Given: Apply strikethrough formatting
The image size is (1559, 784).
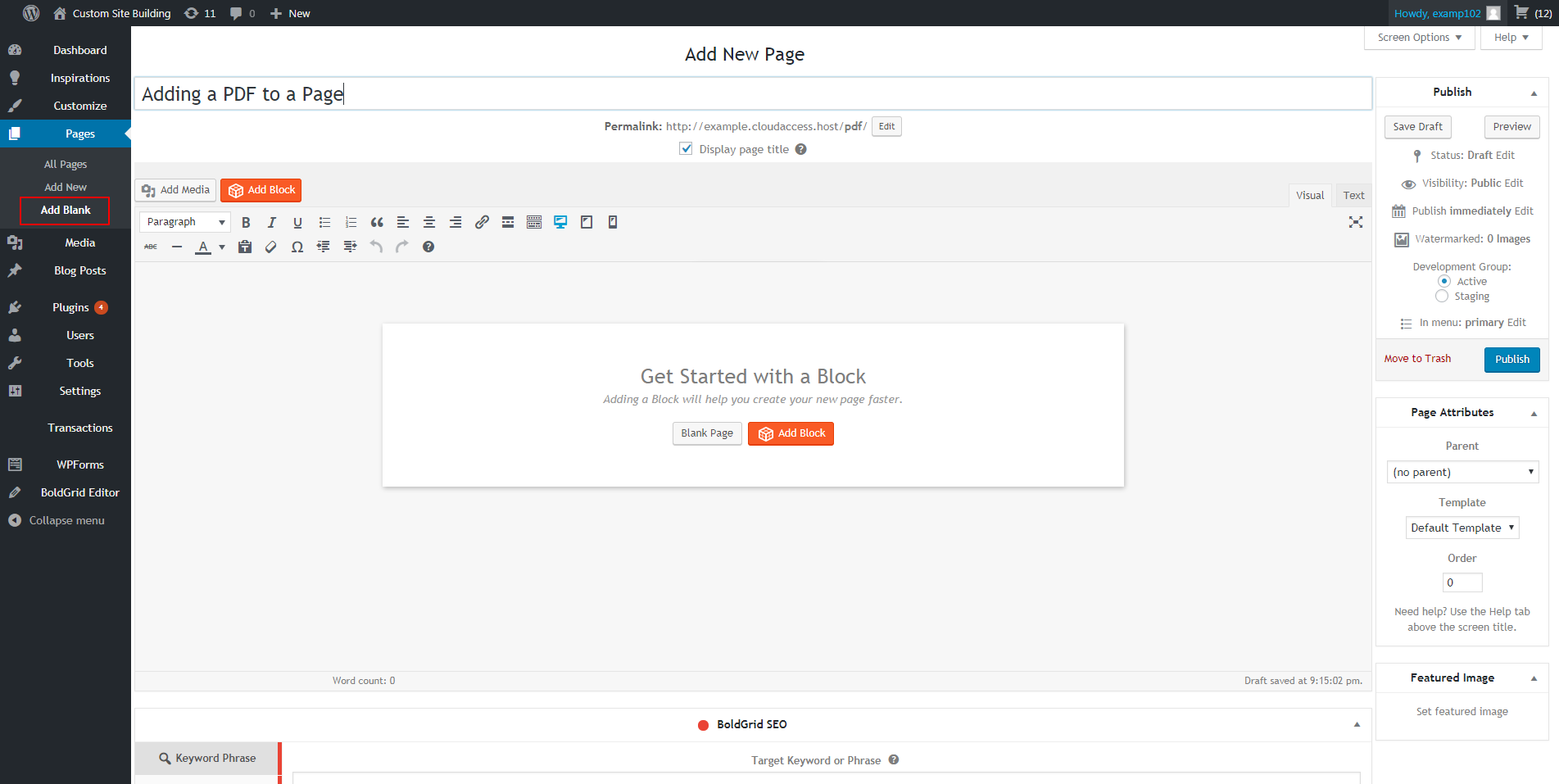Looking at the screenshot, I should 151,247.
